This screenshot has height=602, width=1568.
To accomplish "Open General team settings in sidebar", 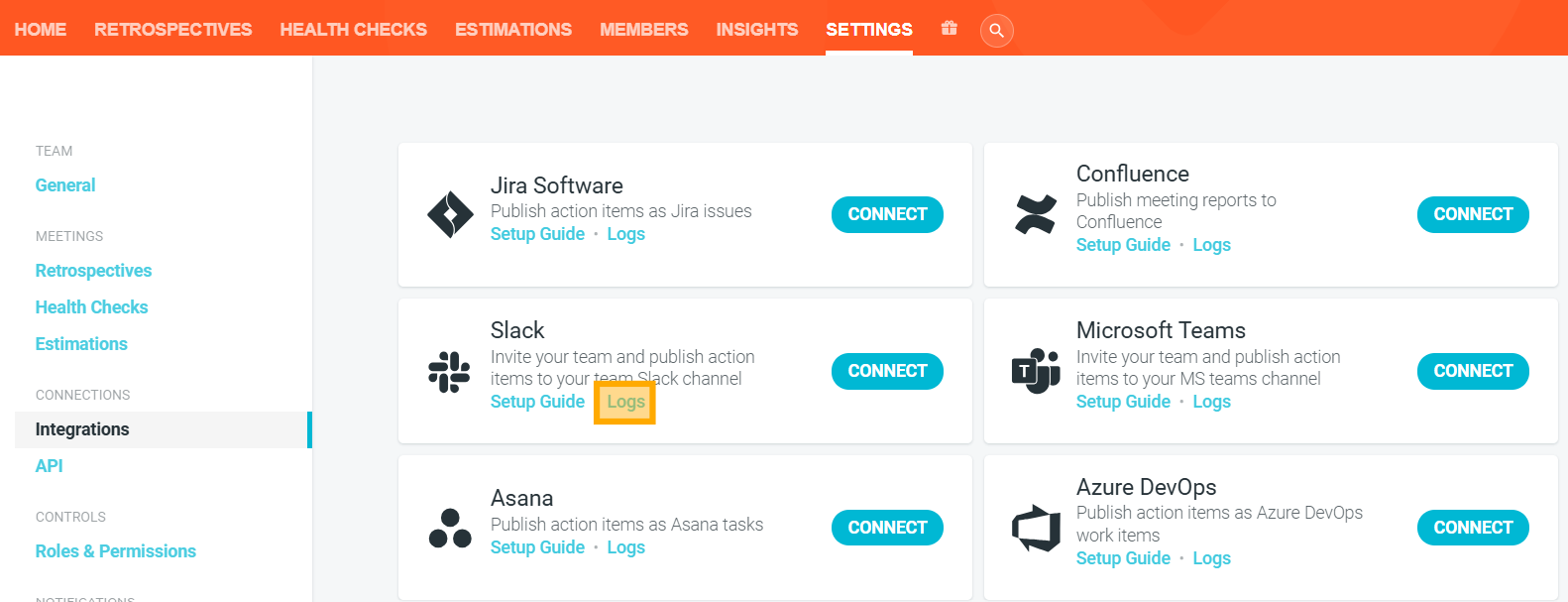I will (65, 185).
